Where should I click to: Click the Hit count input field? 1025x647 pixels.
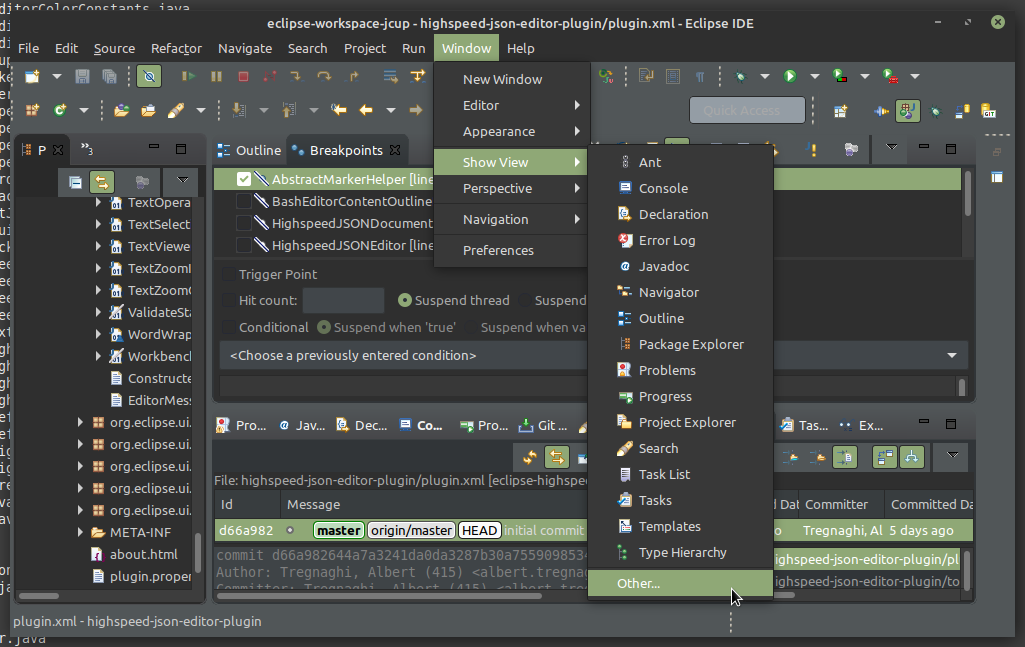click(343, 301)
